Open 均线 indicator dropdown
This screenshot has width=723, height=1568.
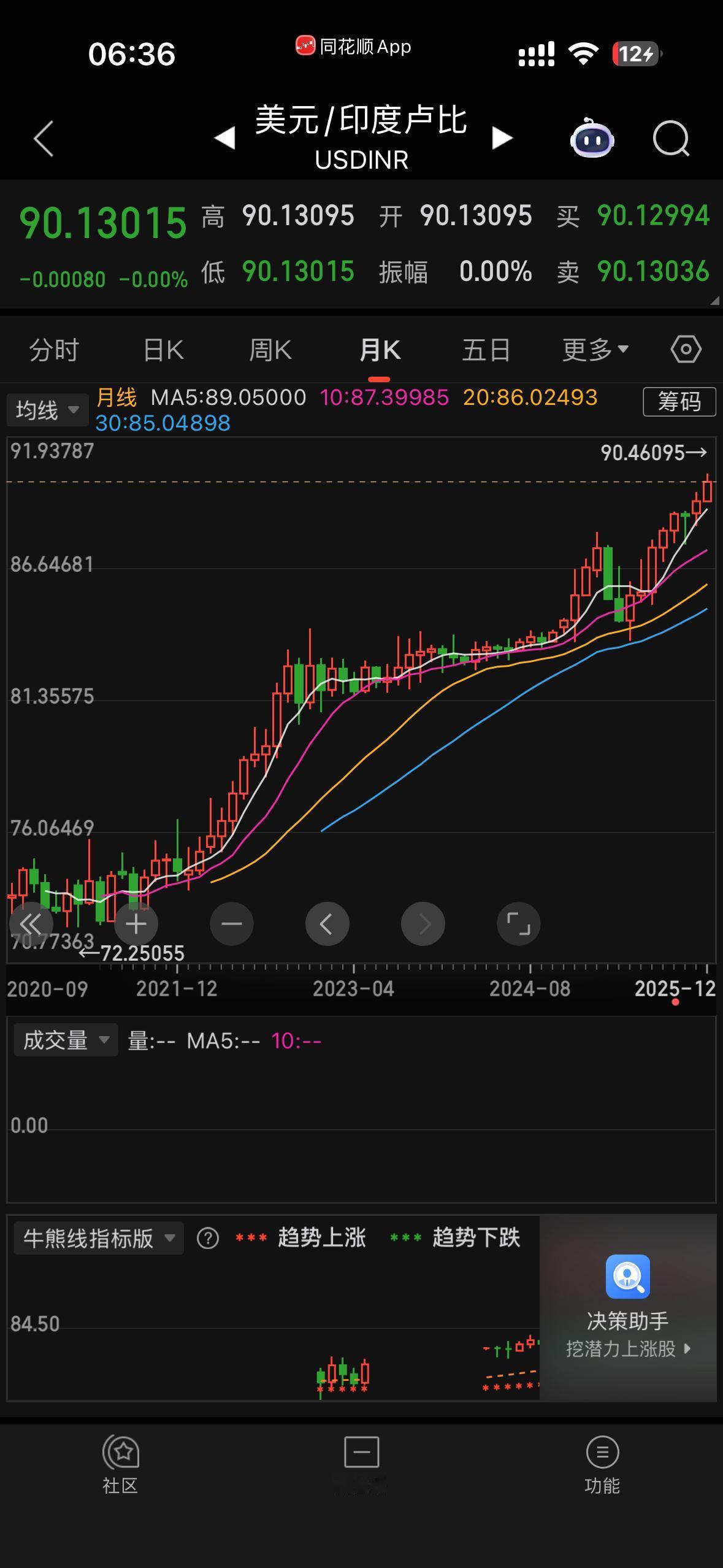[x=47, y=410]
